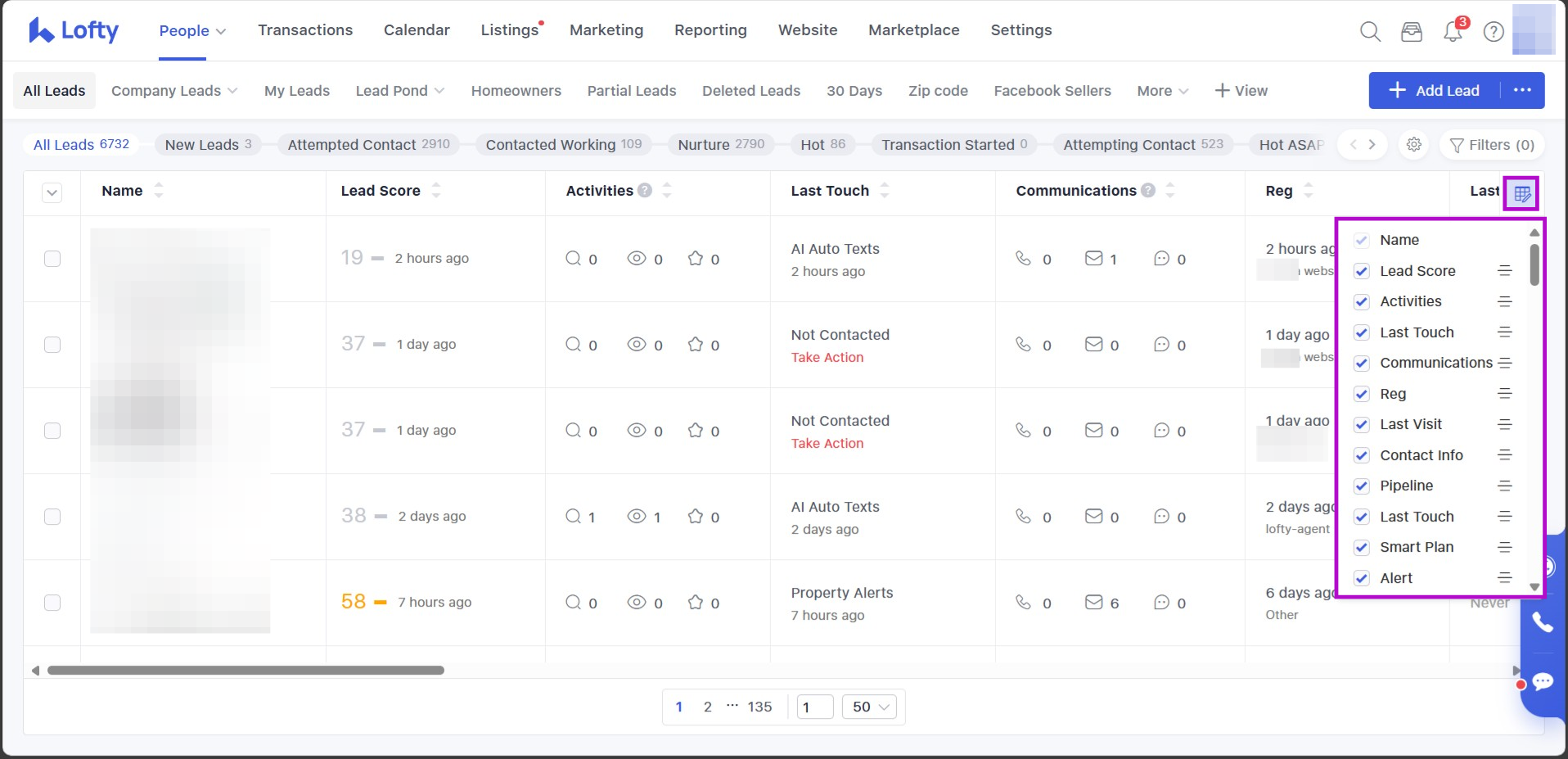The width and height of the screenshot is (1568, 759).
Task: Open the 50 per page dropdown
Action: coord(869,707)
